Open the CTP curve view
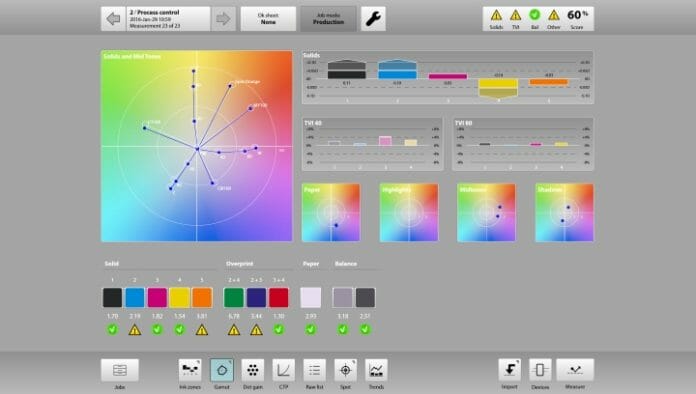This screenshot has width=696, height=394. tap(284, 370)
